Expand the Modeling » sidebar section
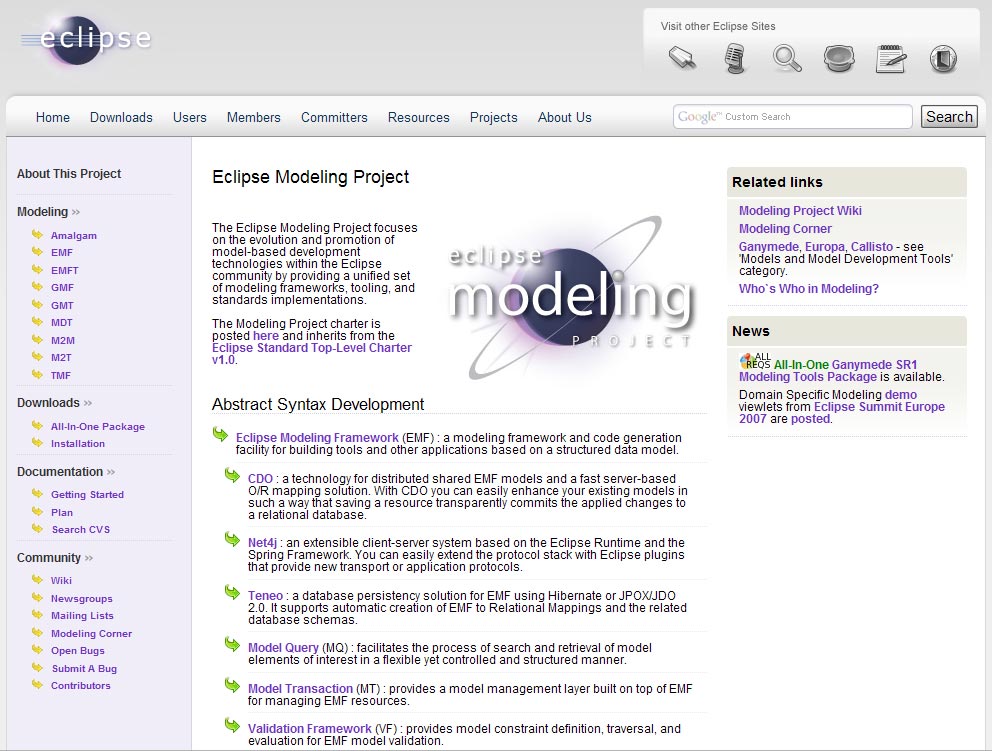This screenshot has height=751, width=992. click(x=49, y=211)
